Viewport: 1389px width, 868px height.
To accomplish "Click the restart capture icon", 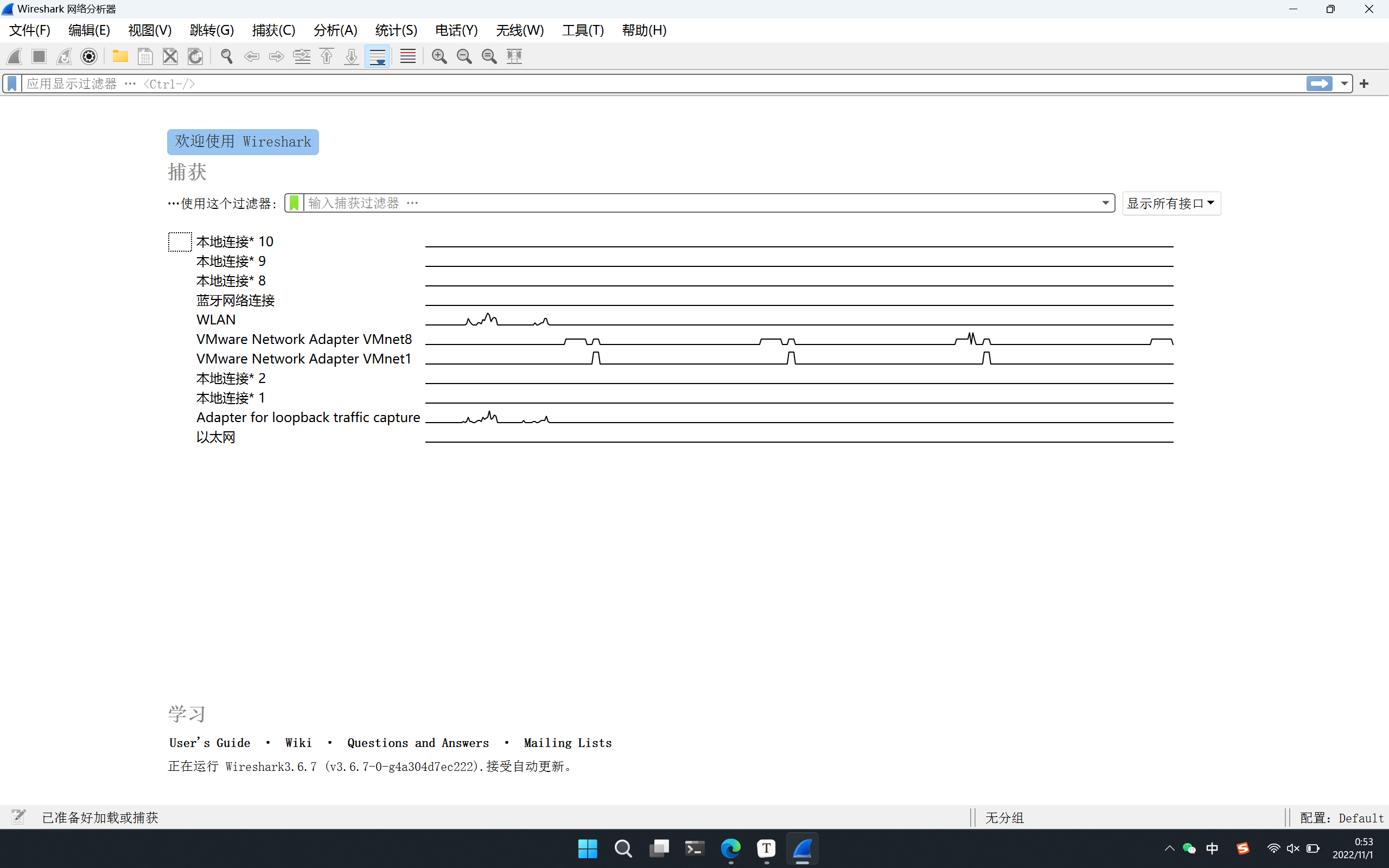I will (63, 56).
